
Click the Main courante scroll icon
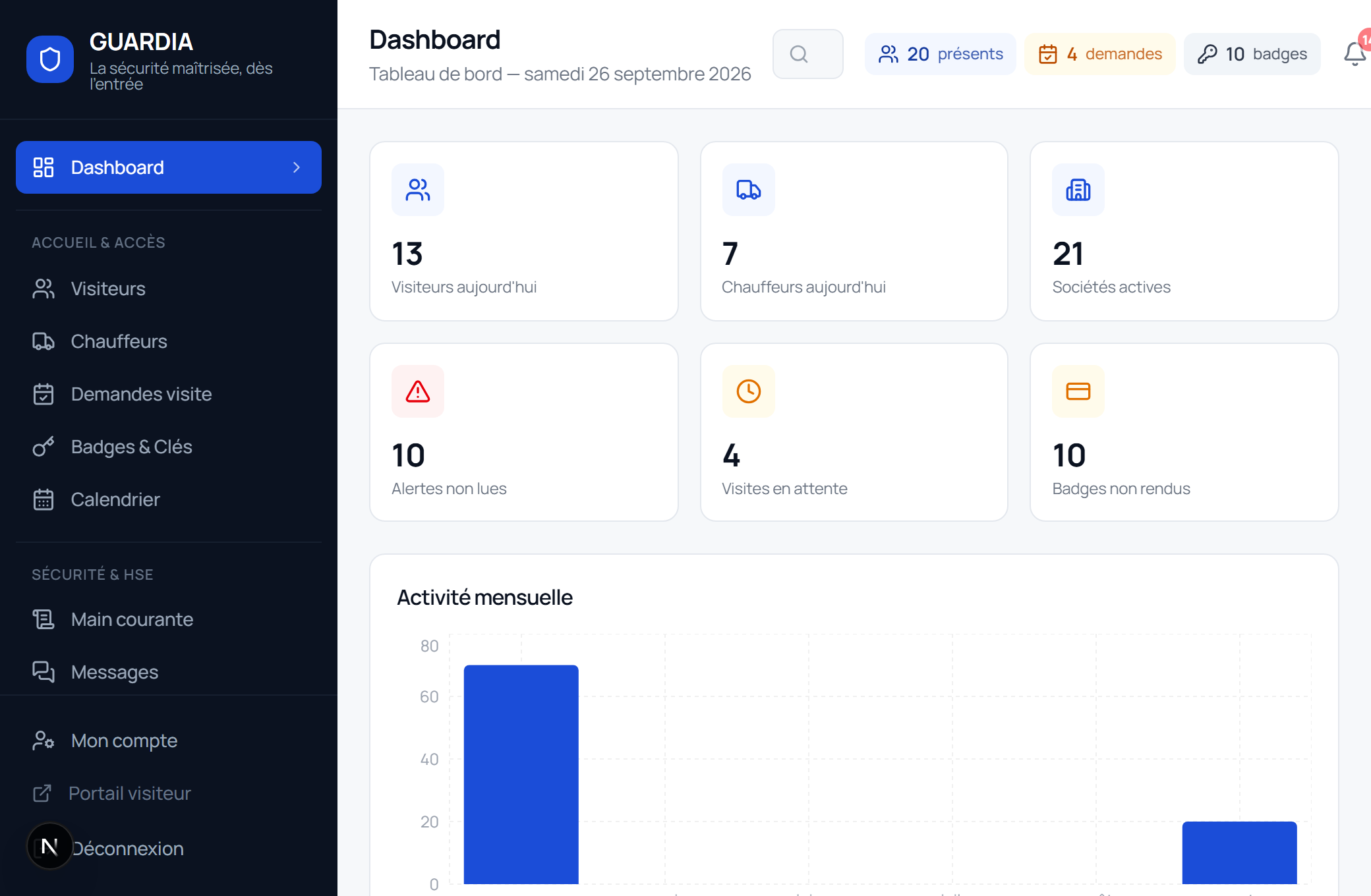44,619
